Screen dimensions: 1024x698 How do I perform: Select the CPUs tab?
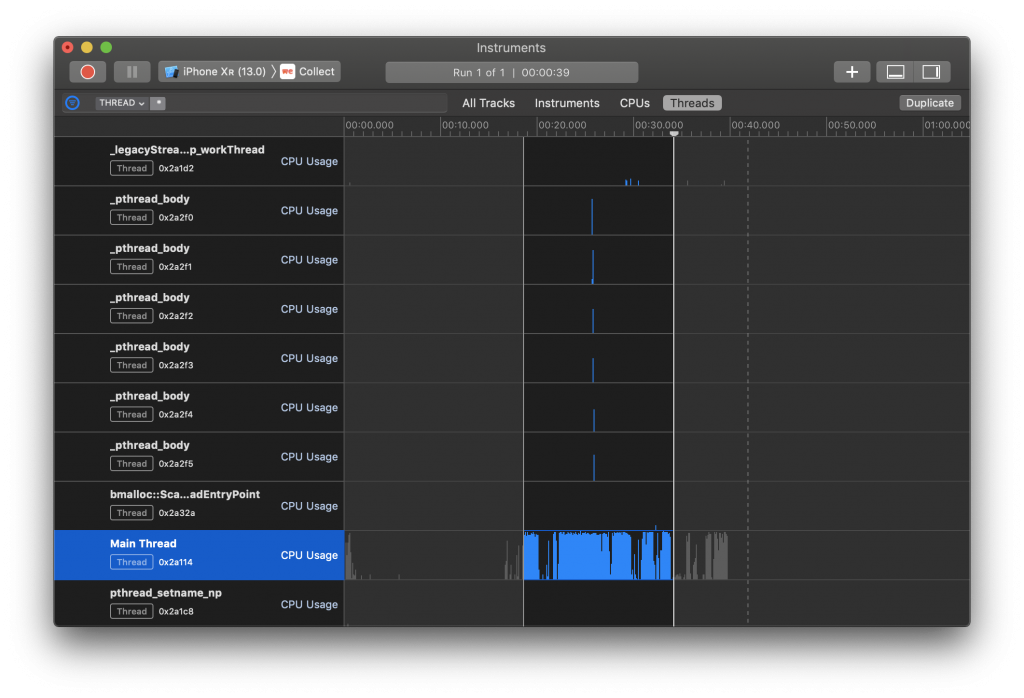(634, 103)
